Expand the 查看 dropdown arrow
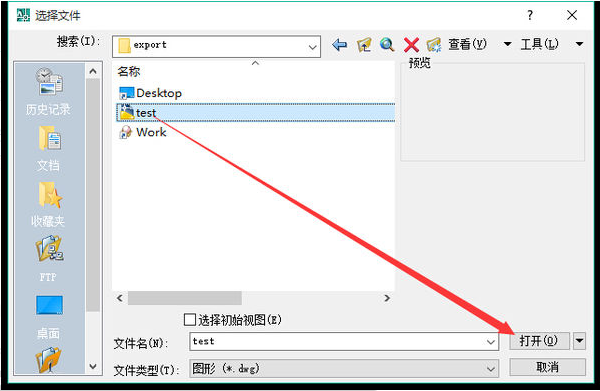The image size is (600, 391). (x=507, y=44)
